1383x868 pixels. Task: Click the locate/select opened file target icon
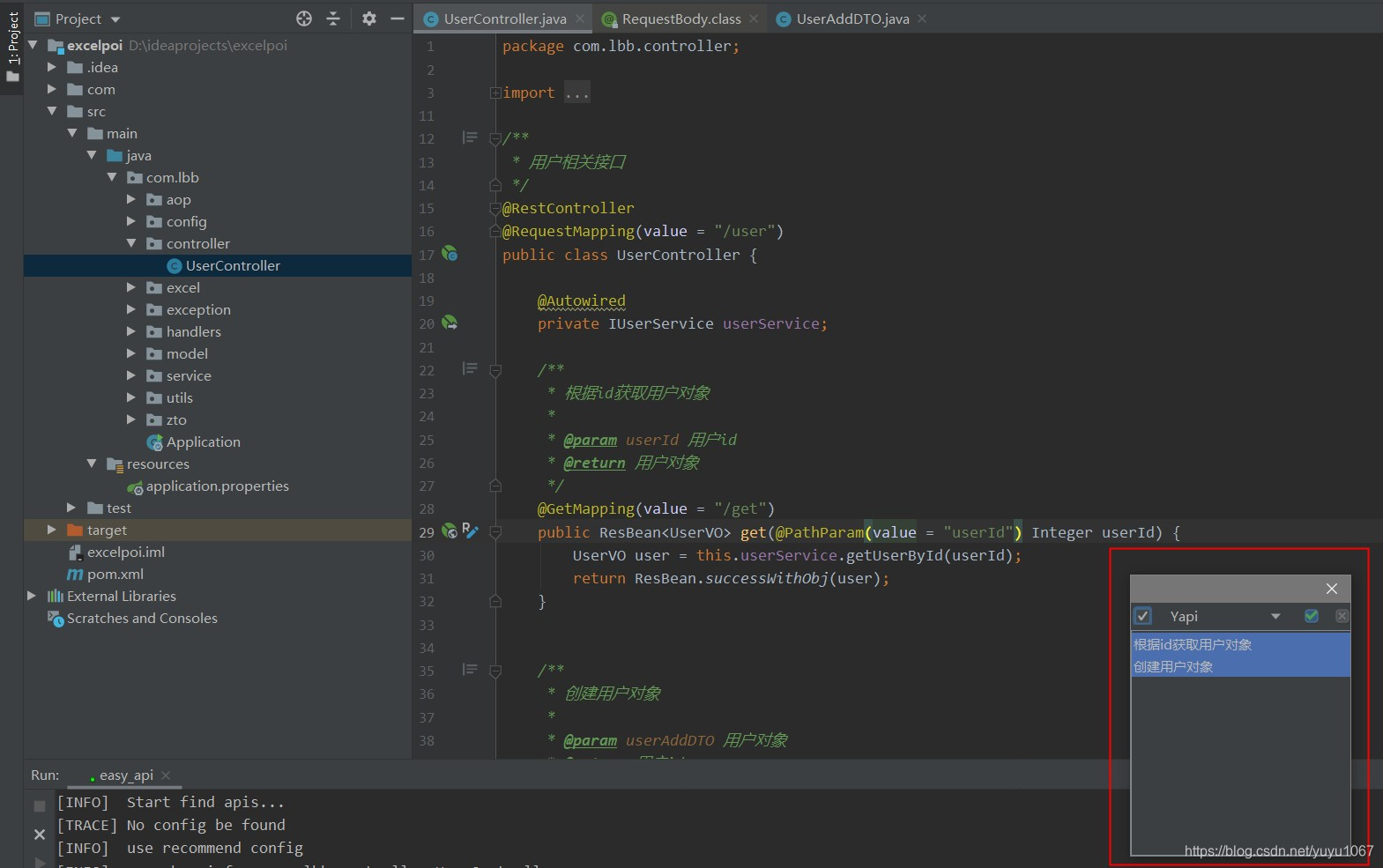point(304,19)
